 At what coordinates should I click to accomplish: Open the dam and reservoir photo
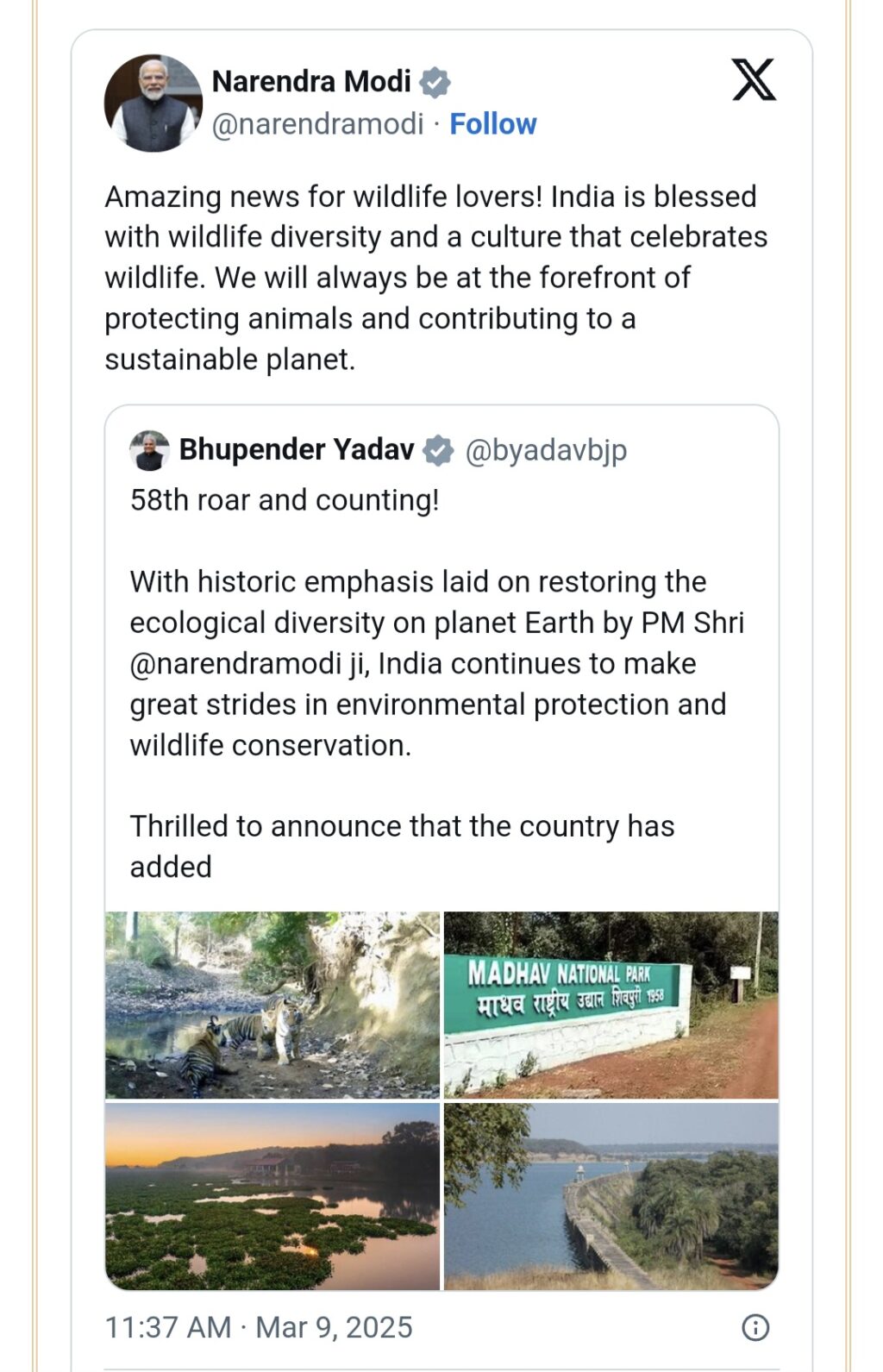pyautogui.click(x=611, y=1197)
